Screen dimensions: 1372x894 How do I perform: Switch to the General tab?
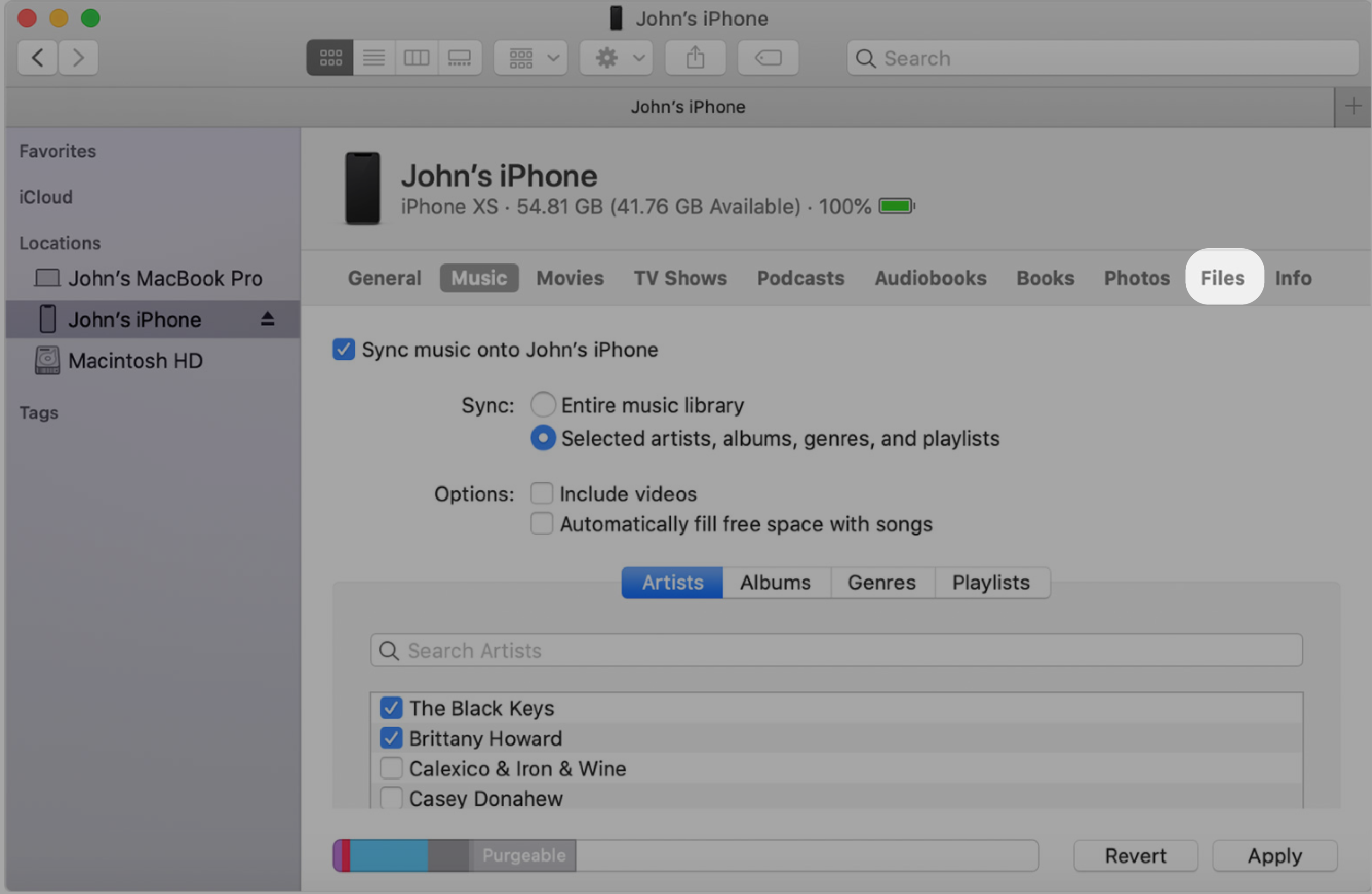pos(385,277)
